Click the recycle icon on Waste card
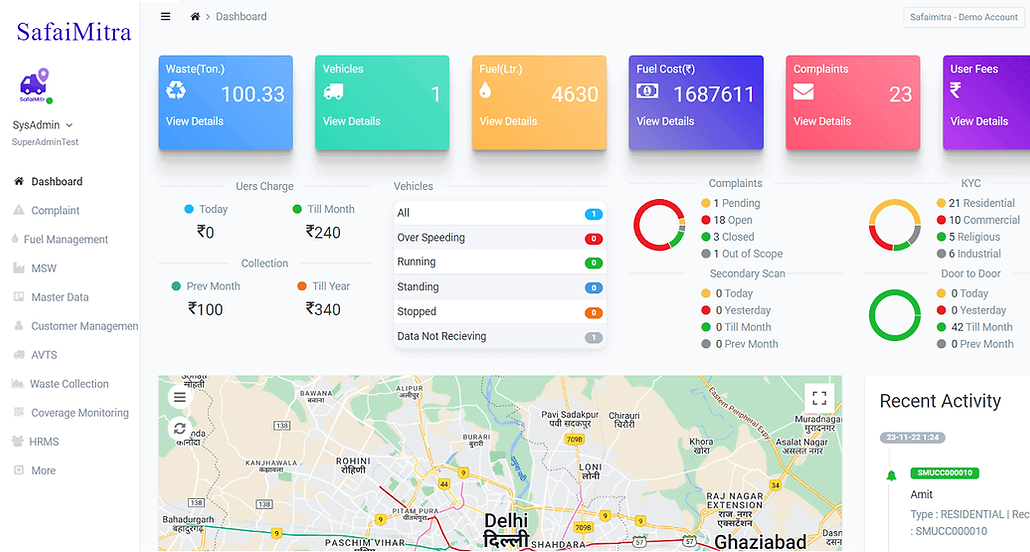This screenshot has width=1030, height=552. [x=176, y=90]
